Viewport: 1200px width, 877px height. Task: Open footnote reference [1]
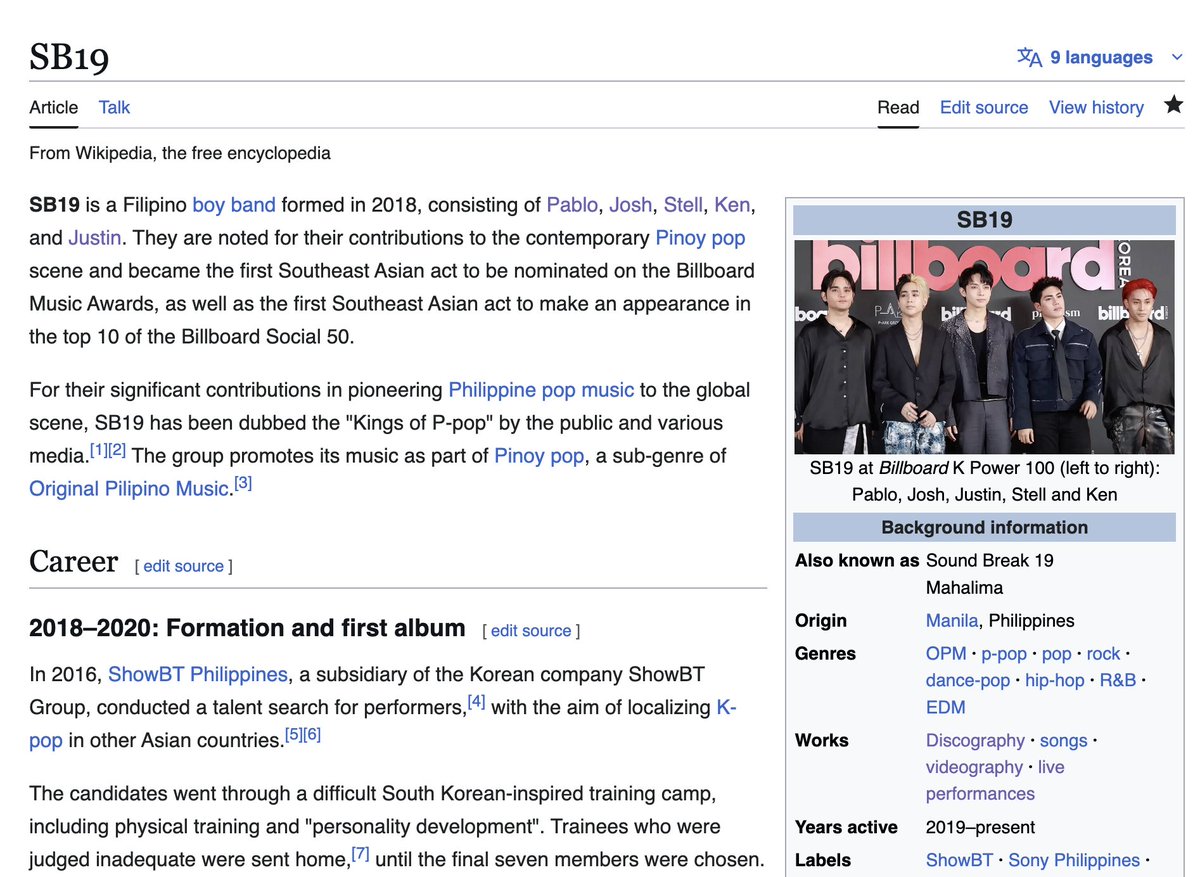click(x=97, y=450)
